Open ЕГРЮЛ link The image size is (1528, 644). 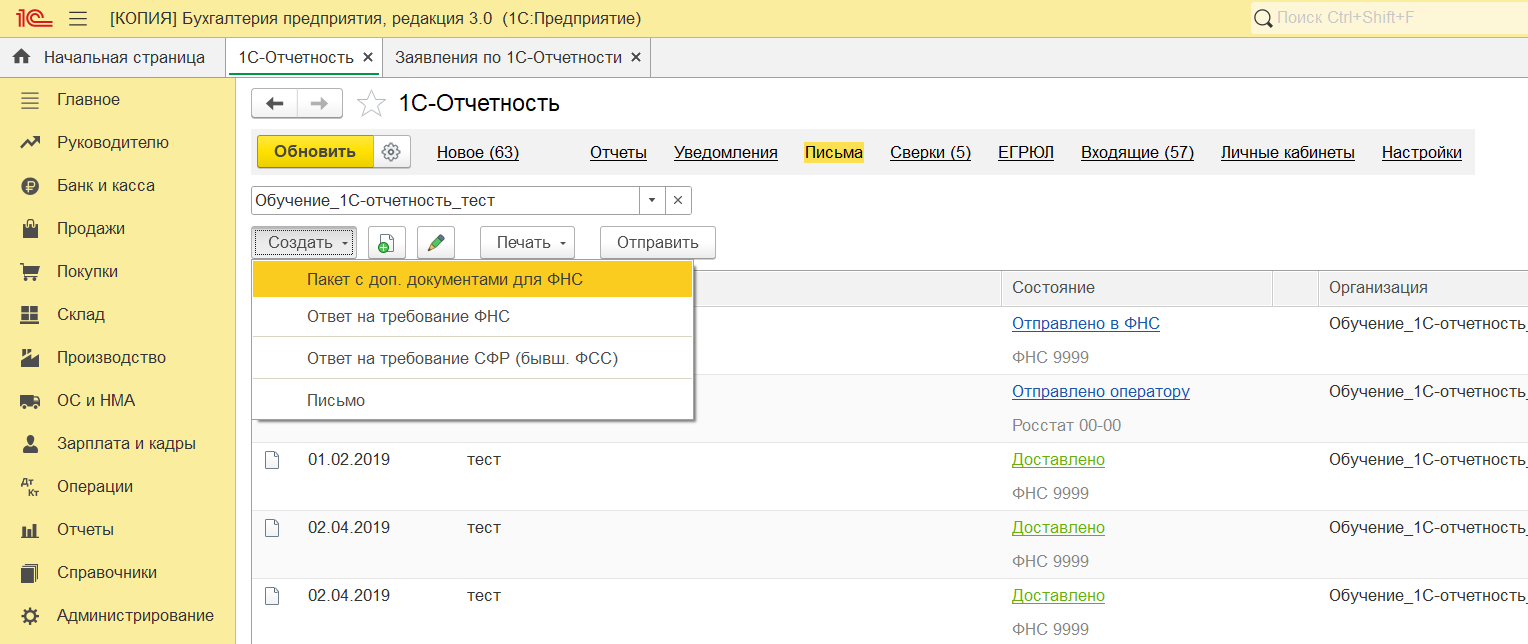click(x=1026, y=153)
